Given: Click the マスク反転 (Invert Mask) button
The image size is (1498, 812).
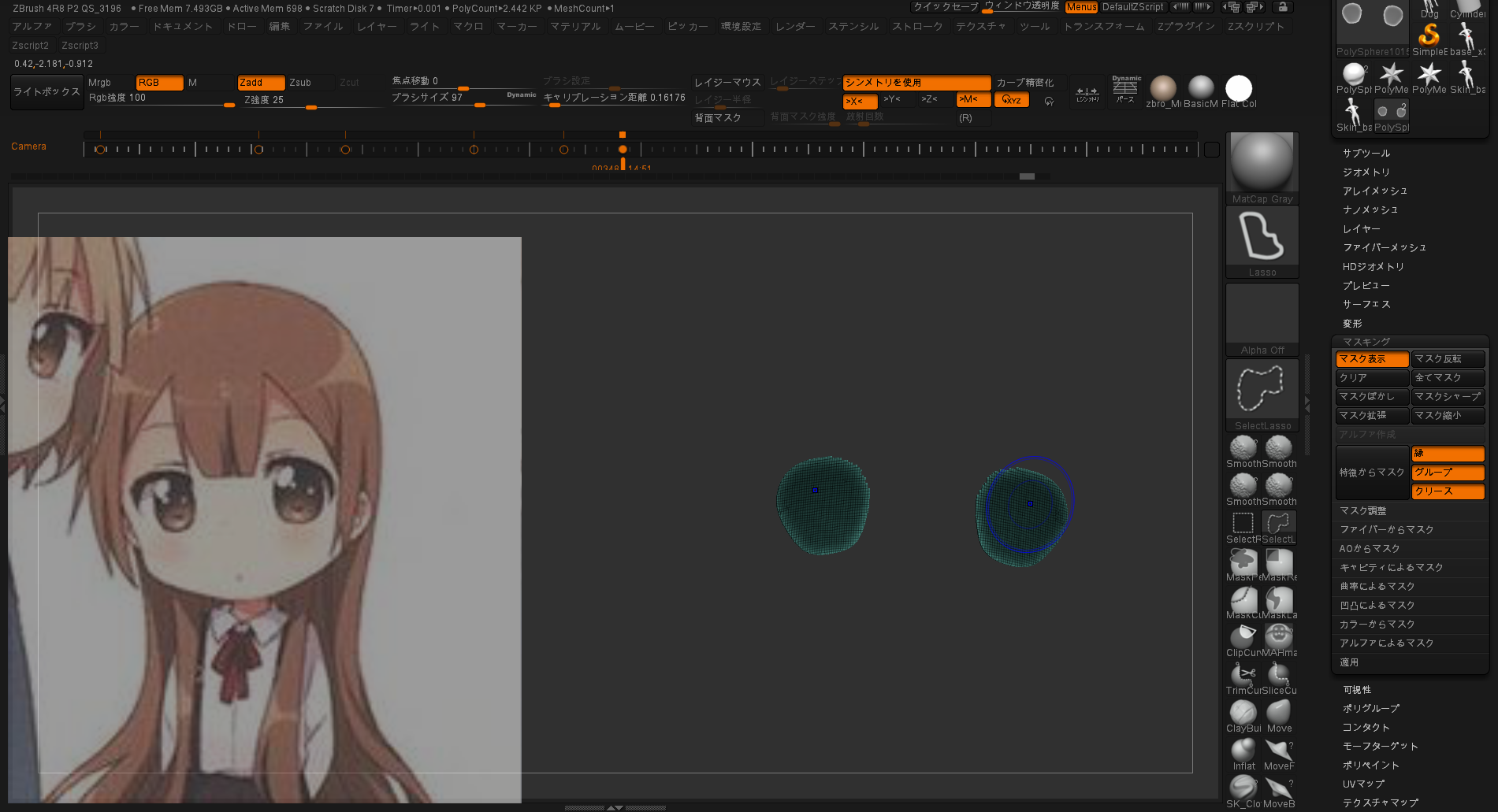Looking at the screenshot, I should [1447, 359].
